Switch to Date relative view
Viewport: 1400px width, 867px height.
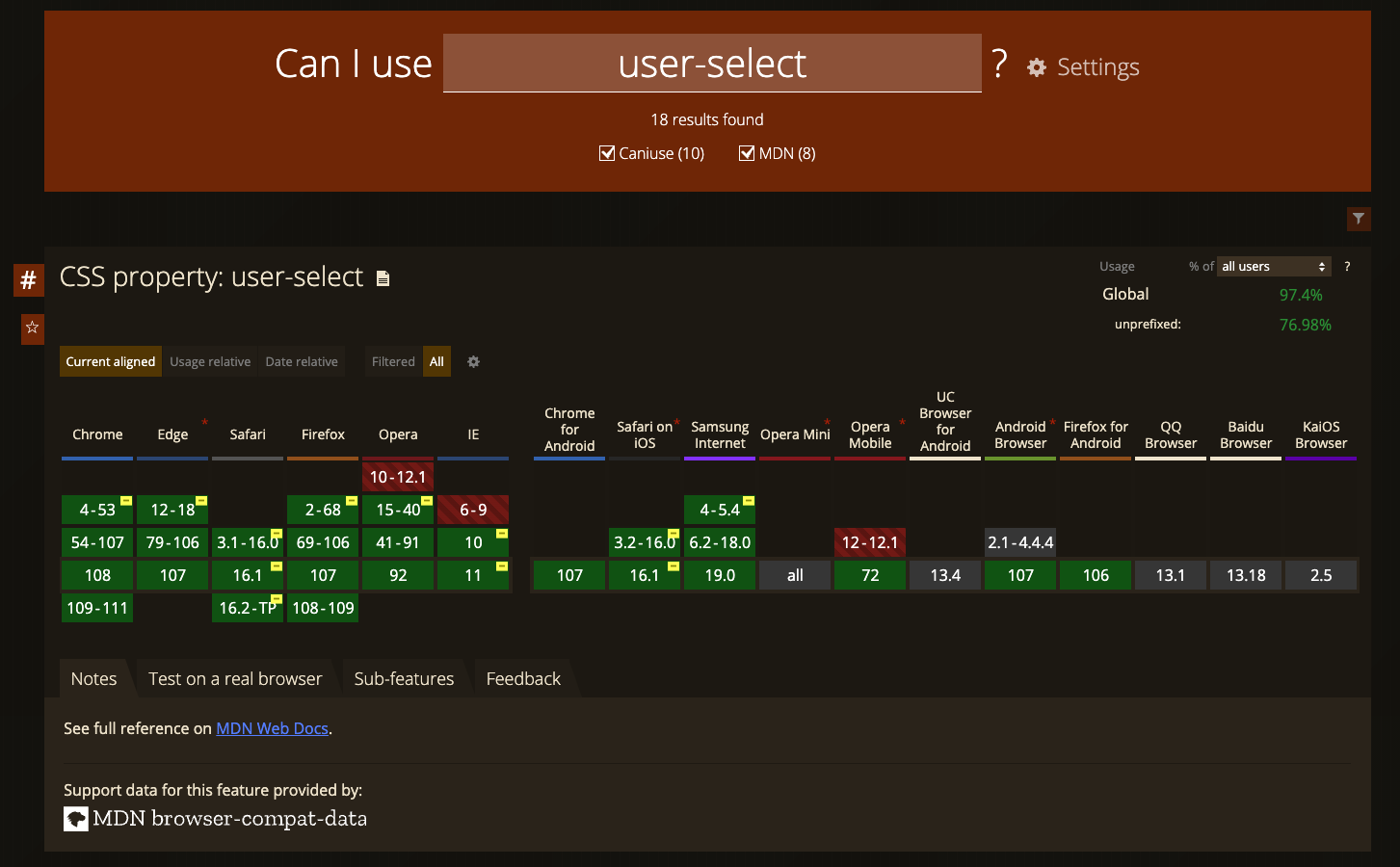click(302, 361)
